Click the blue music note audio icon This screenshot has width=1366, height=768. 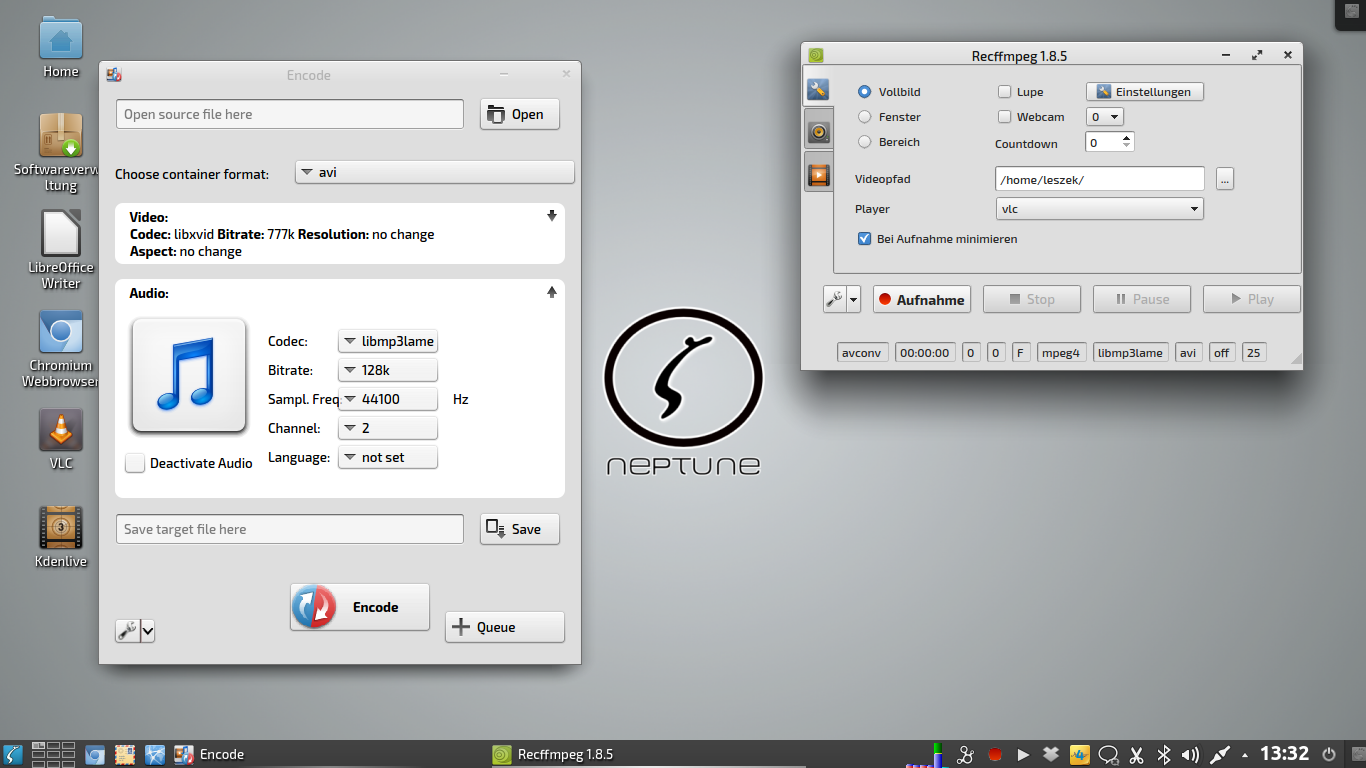pos(189,375)
